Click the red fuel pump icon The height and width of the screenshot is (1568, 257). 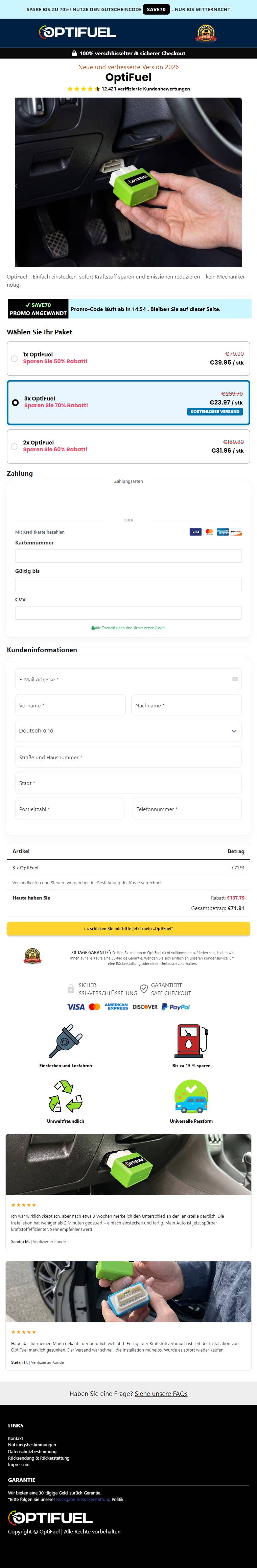pos(191,1041)
